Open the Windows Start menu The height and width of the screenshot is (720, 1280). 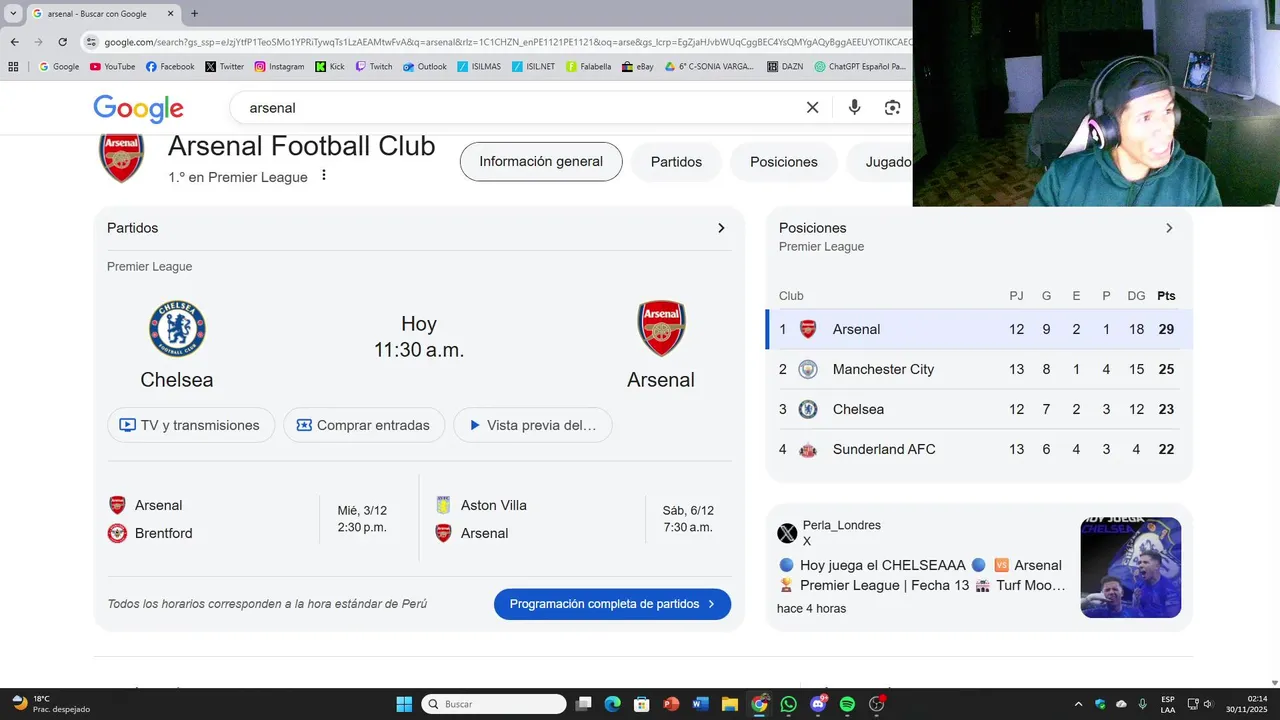click(x=404, y=704)
